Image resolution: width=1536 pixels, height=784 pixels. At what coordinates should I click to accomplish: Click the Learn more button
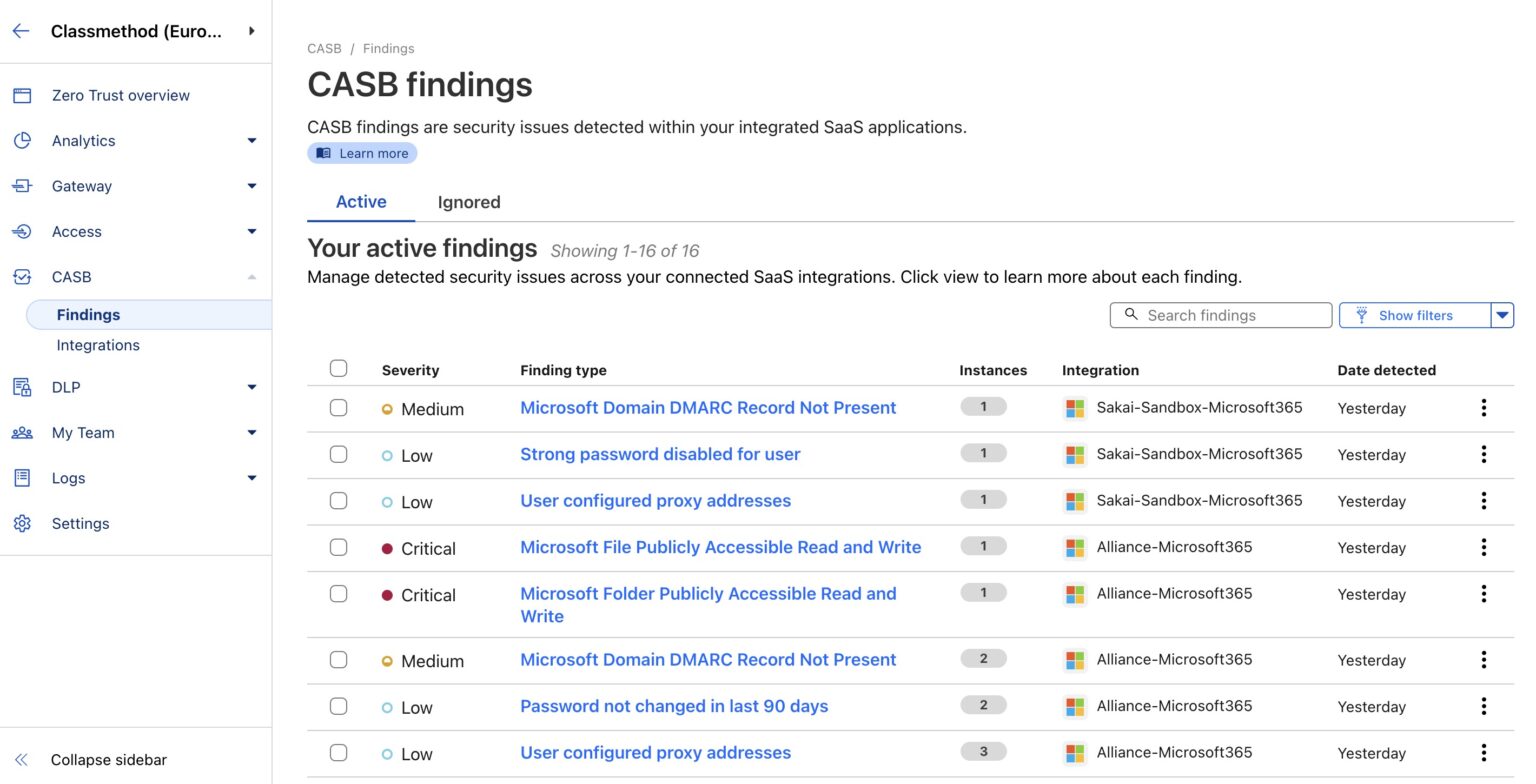[x=362, y=152]
